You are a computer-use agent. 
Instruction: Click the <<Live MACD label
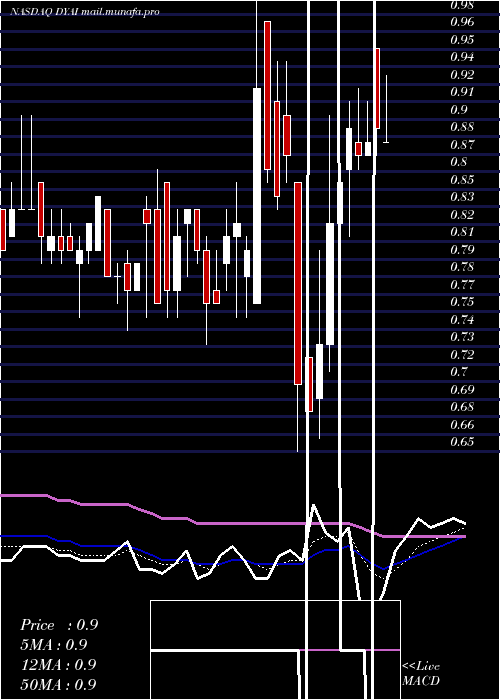(x=421, y=673)
